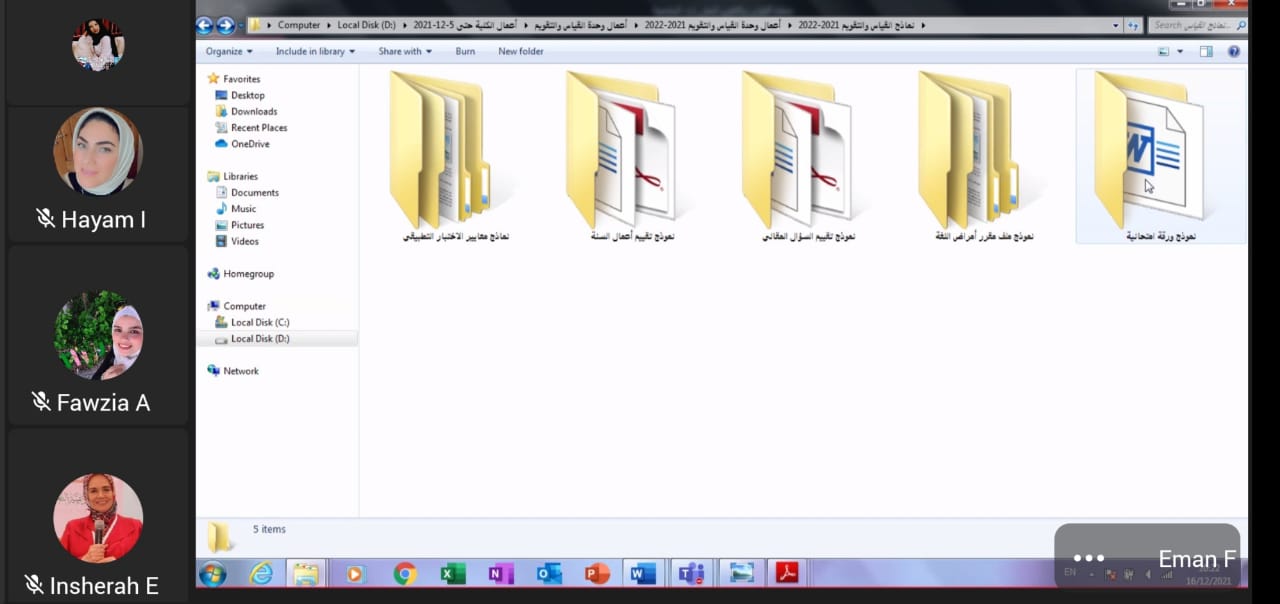Open Music library in the sidebar
This screenshot has width=1280, height=604.
[x=243, y=208]
